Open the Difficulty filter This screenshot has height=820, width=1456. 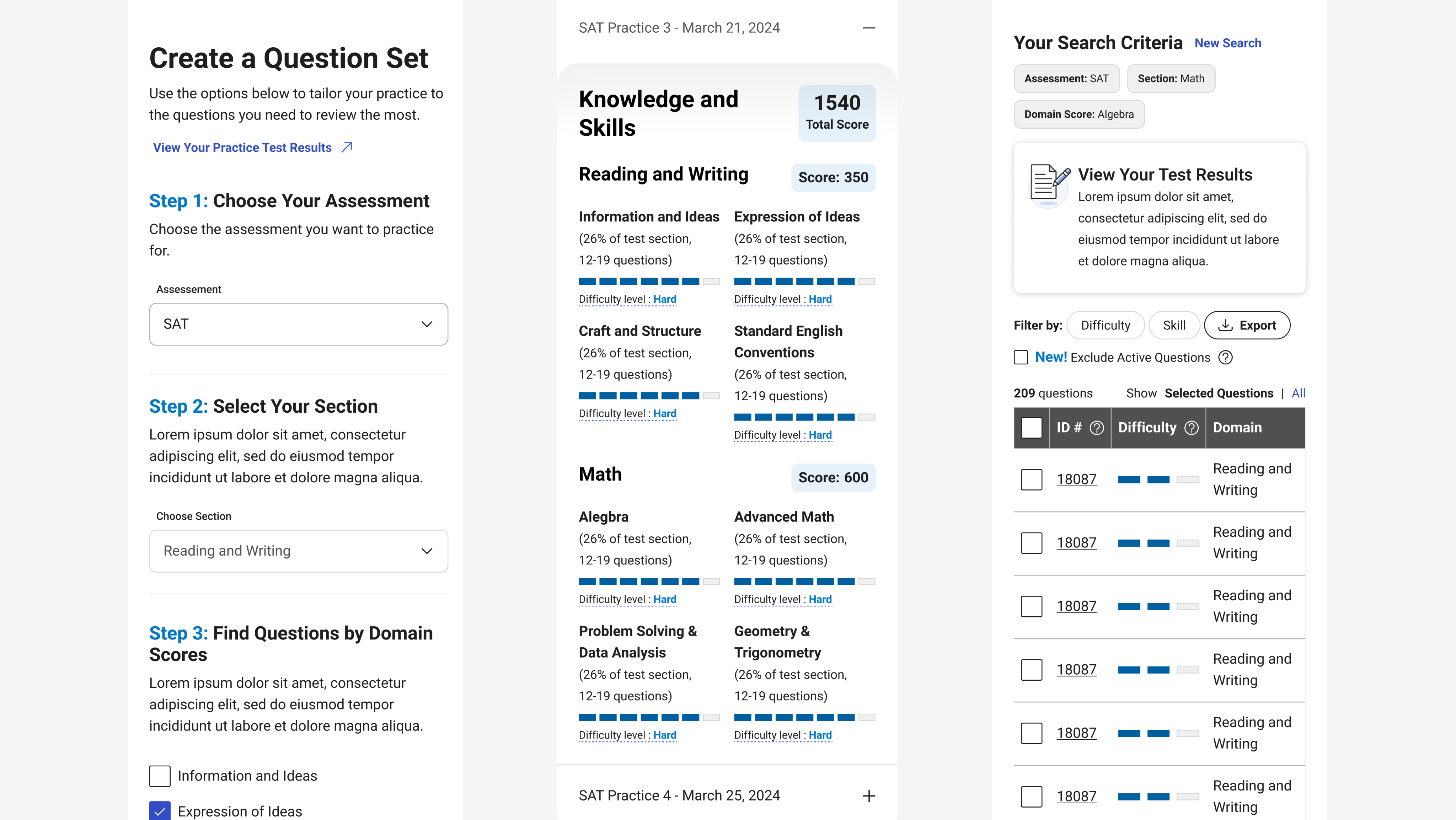pyautogui.click(x=1105, y=326)
